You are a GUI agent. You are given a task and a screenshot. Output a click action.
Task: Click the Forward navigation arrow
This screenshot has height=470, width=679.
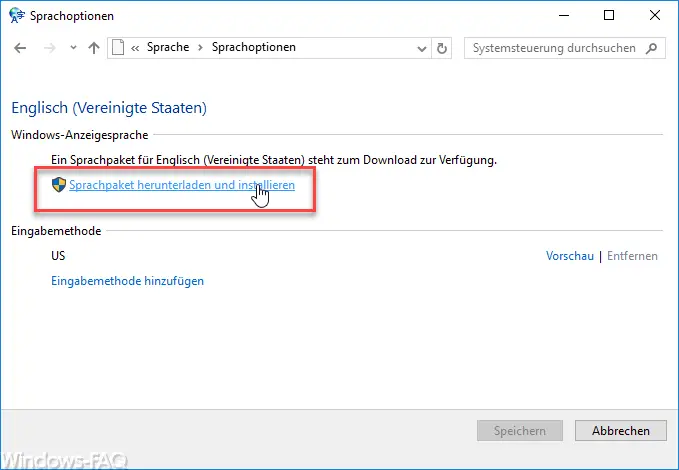pos(49,48)
